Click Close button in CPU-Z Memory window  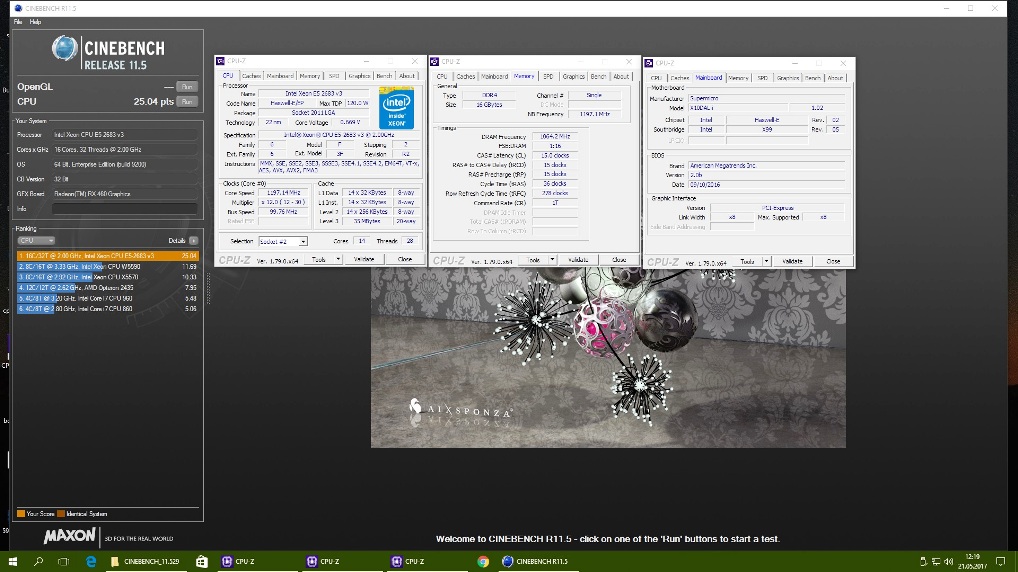(x=619, y=260)
